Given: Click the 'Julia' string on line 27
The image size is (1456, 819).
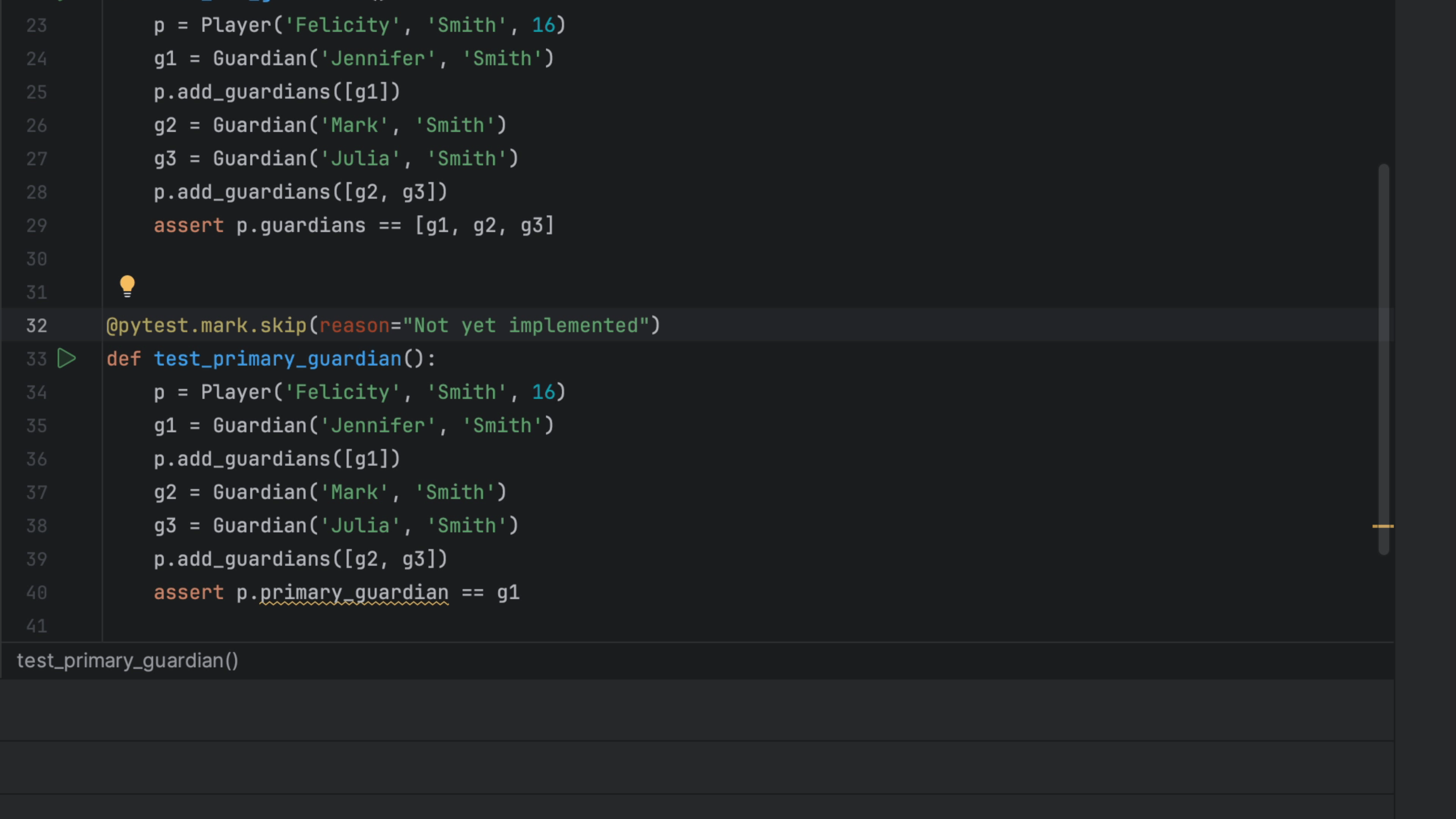Looking at the screenshot, I should 360,159.
